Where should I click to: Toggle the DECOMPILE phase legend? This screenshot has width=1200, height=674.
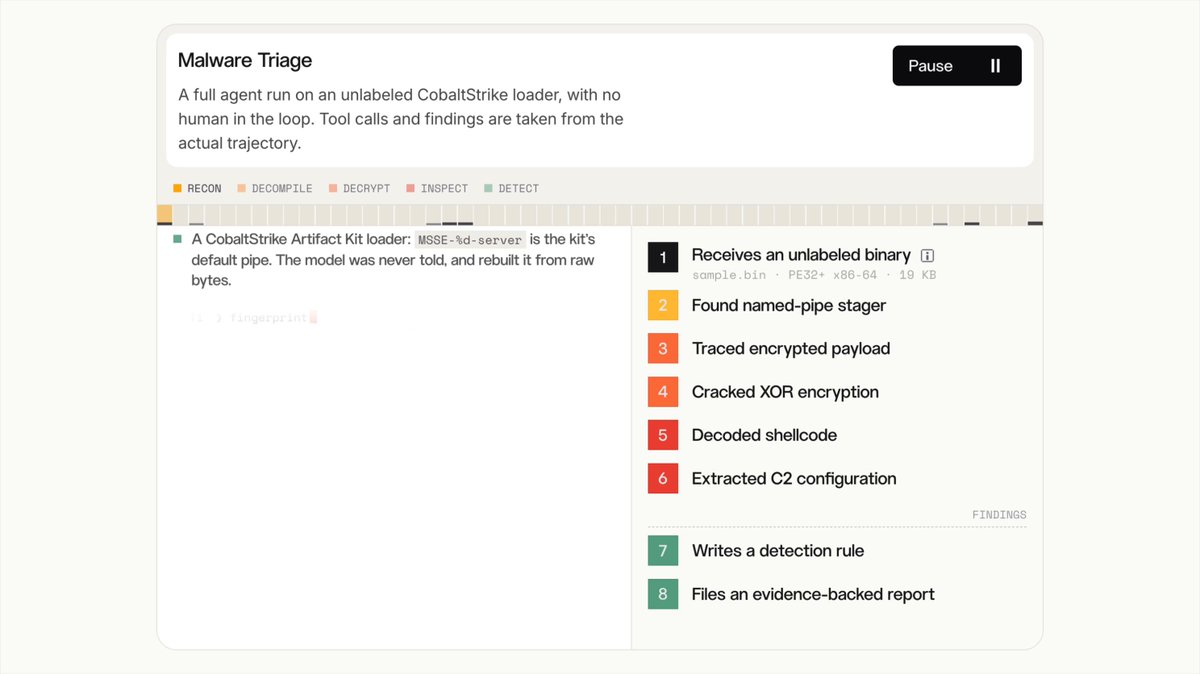click(275, 188)
